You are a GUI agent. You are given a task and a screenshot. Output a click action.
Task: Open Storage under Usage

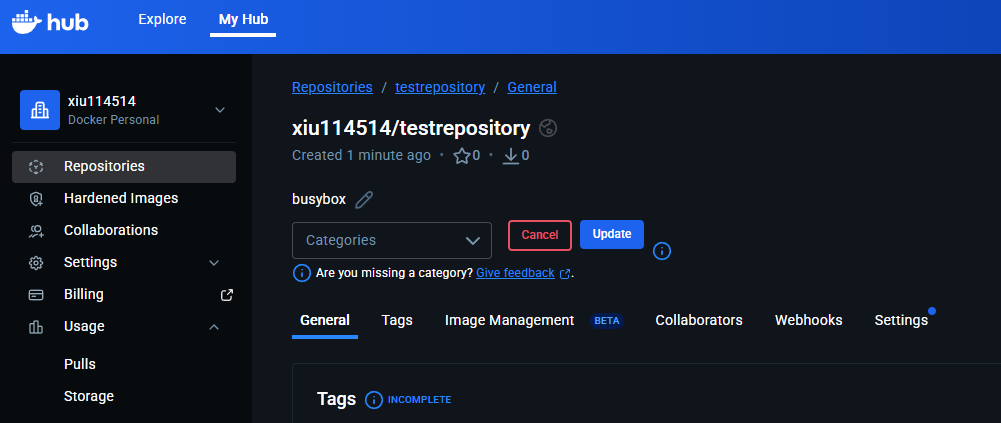(89, 396)
